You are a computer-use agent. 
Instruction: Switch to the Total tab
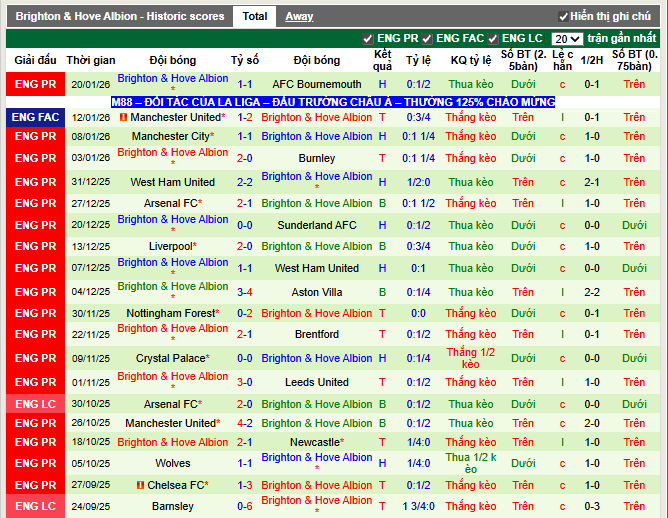click(254, 16)
